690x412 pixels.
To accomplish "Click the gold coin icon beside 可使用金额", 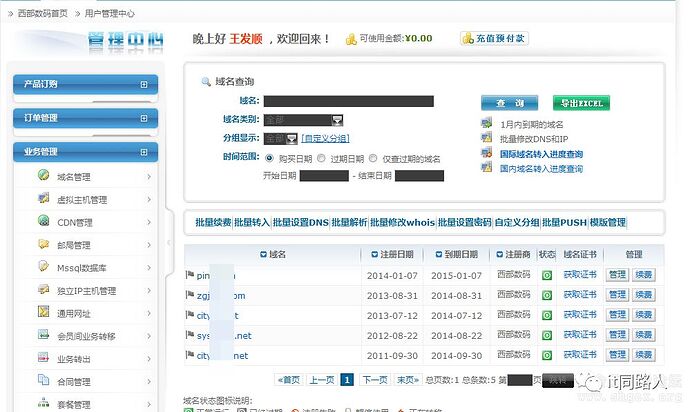I will click(x=351, y=39).
